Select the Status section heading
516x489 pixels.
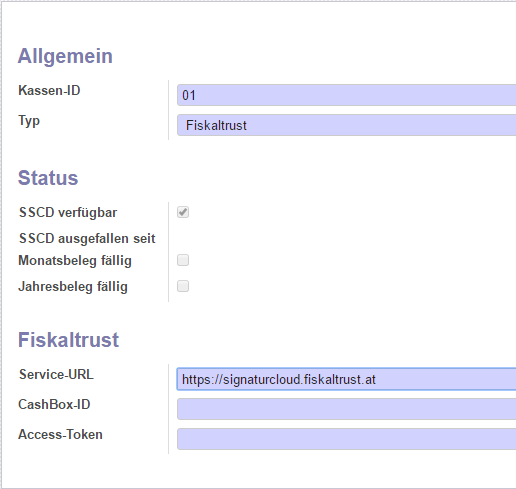click(48, 178)
